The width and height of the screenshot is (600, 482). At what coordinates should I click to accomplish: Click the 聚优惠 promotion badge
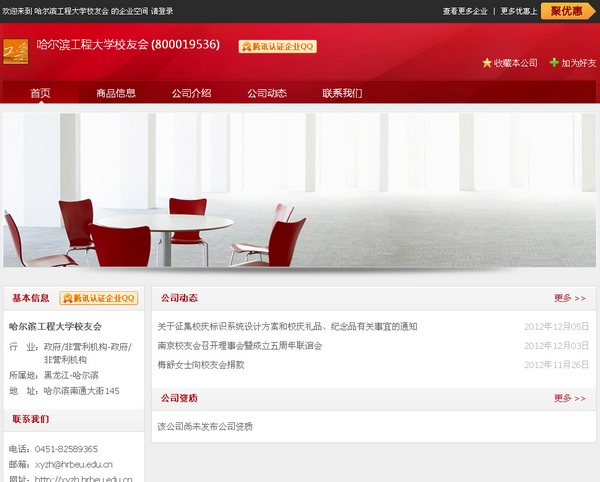pyautogui.click(x=568, y=11)
